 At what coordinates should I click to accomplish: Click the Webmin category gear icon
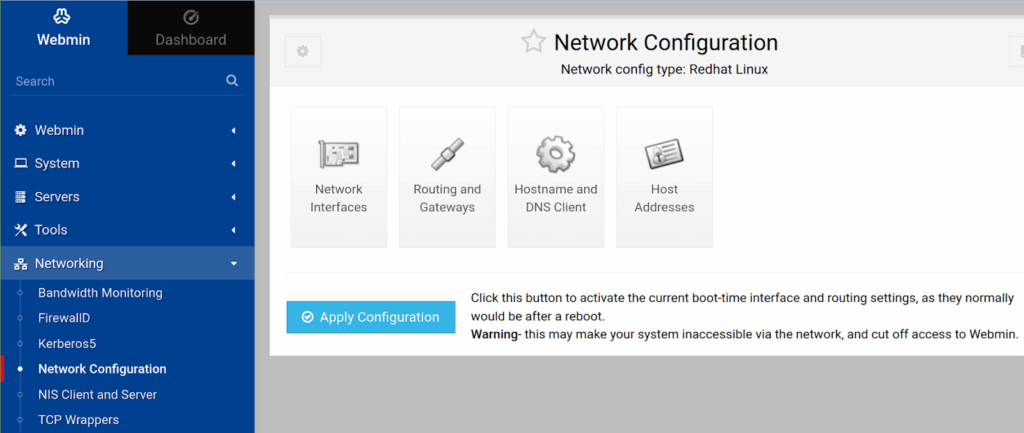point(21,130)
